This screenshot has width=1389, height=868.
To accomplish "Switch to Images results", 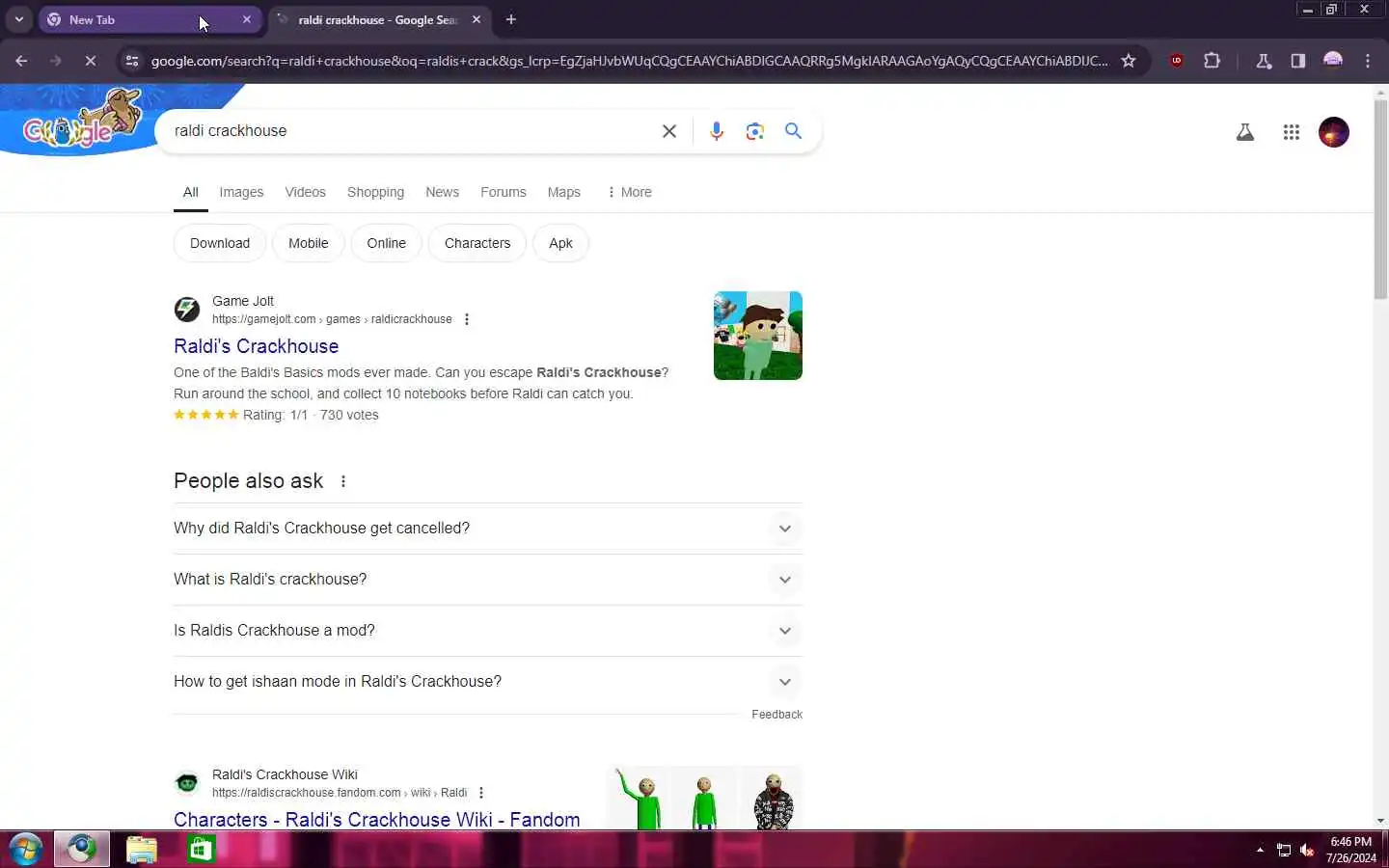I will 241,192.
